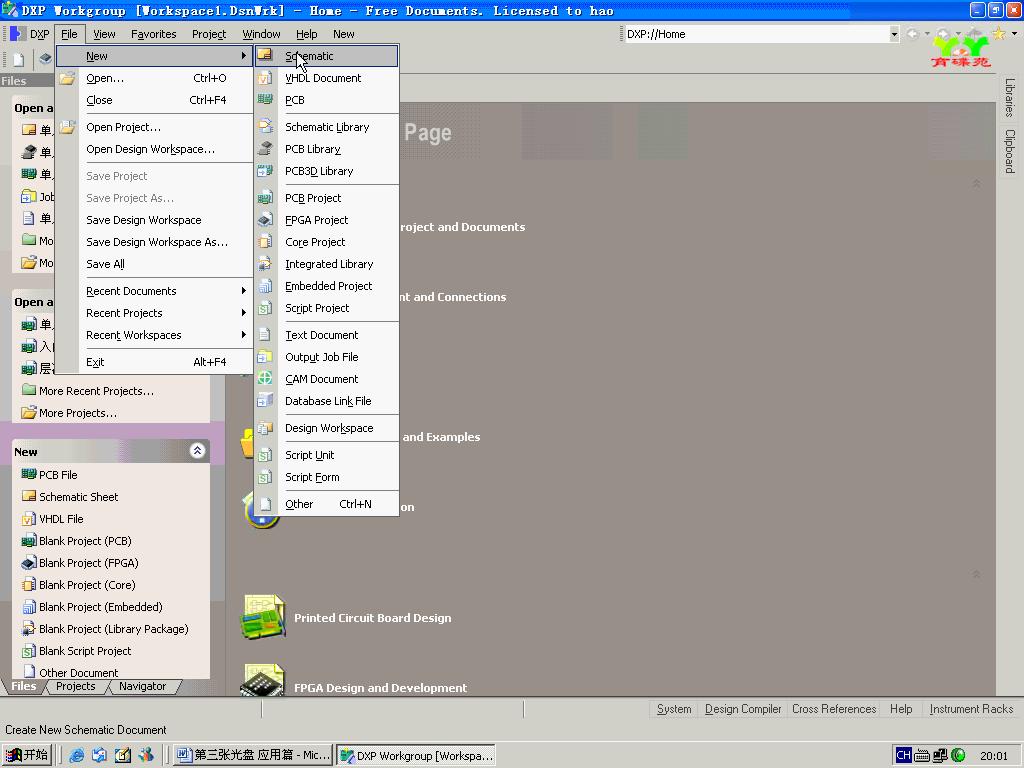The height and width of the screenshot is (768, 1024).
Task: Click the FPGA Project icon
Action: coord(265,220)
